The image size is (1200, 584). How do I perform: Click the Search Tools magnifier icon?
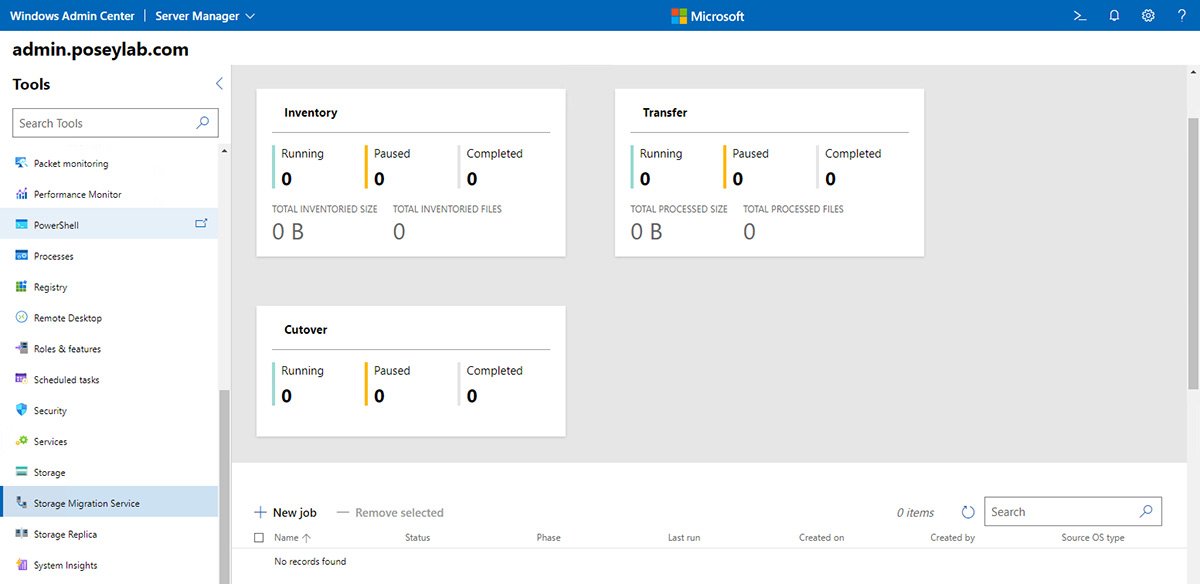tap(203, 123)
